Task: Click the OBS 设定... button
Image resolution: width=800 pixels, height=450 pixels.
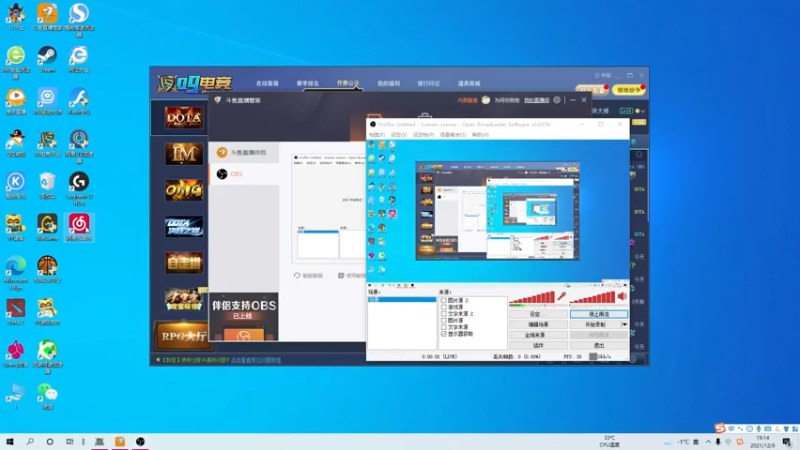Action: coord(538,314)
